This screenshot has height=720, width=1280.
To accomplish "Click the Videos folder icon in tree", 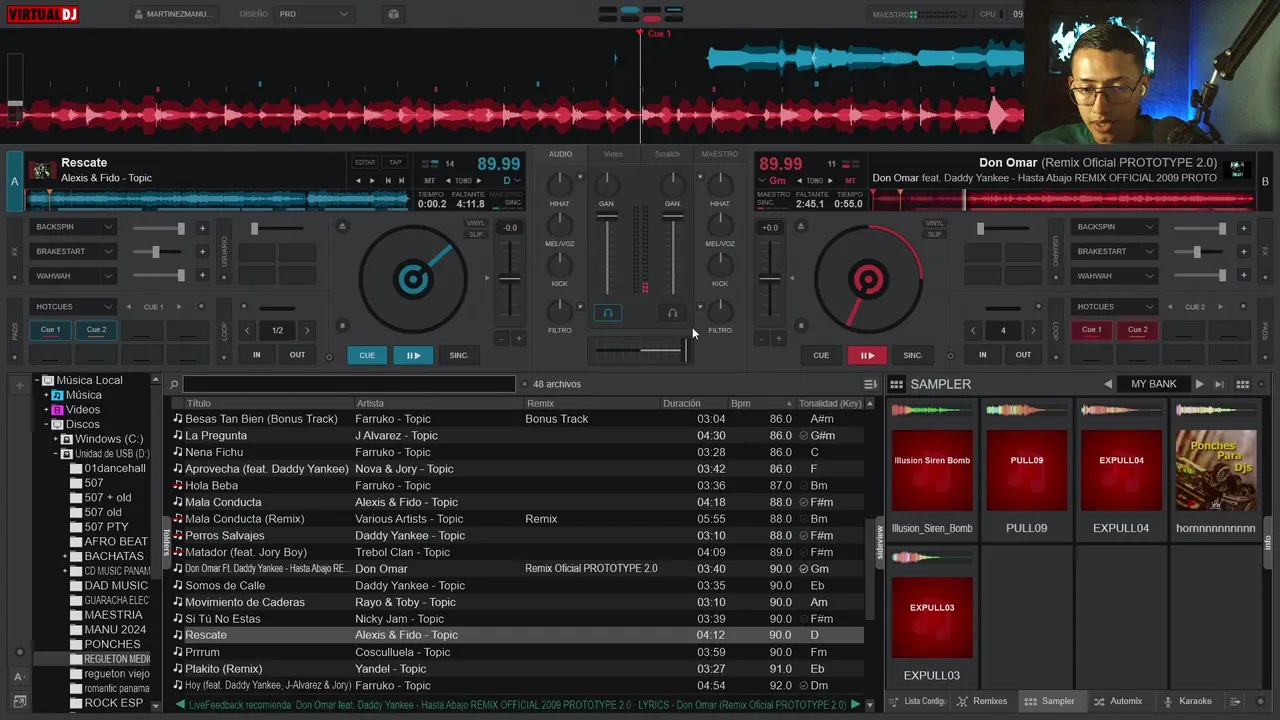I will 57,410.
